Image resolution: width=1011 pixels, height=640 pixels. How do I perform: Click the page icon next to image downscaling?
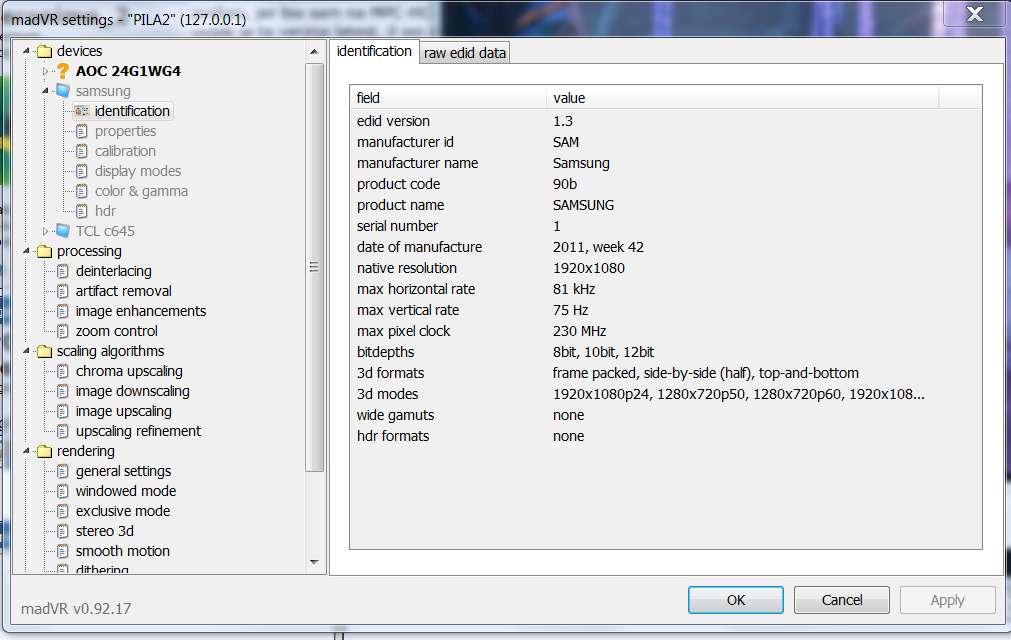63,391
